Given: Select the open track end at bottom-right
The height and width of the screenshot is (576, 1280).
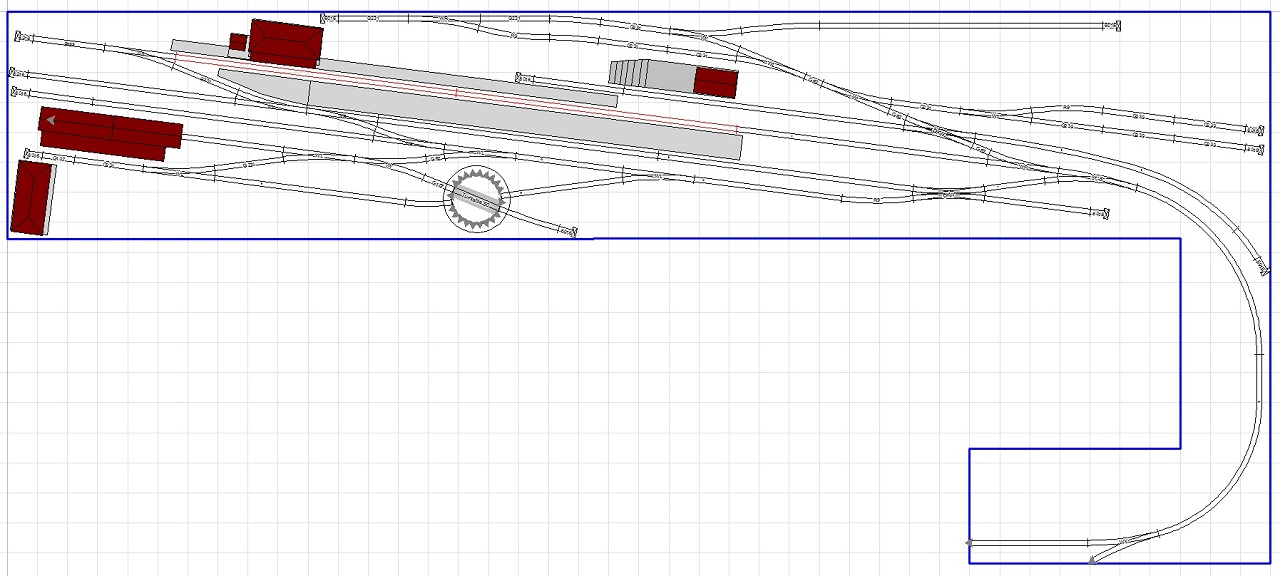Looking at the screenshot, I should pos(969,543).
